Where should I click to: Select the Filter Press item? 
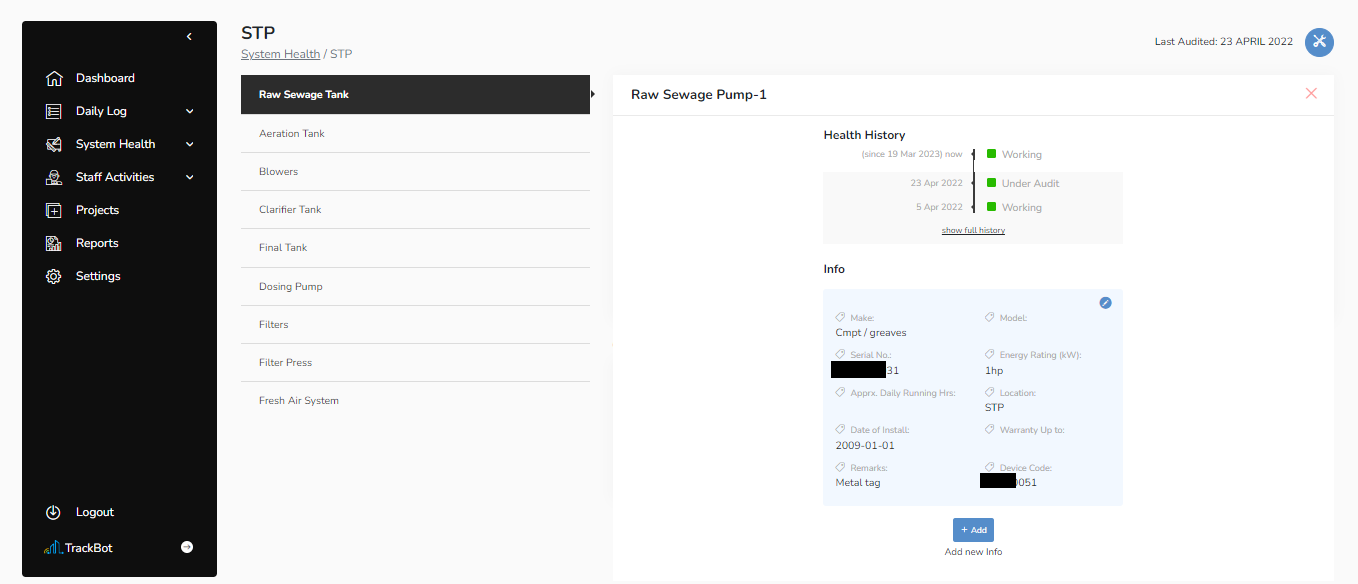(x=286, y=363)
